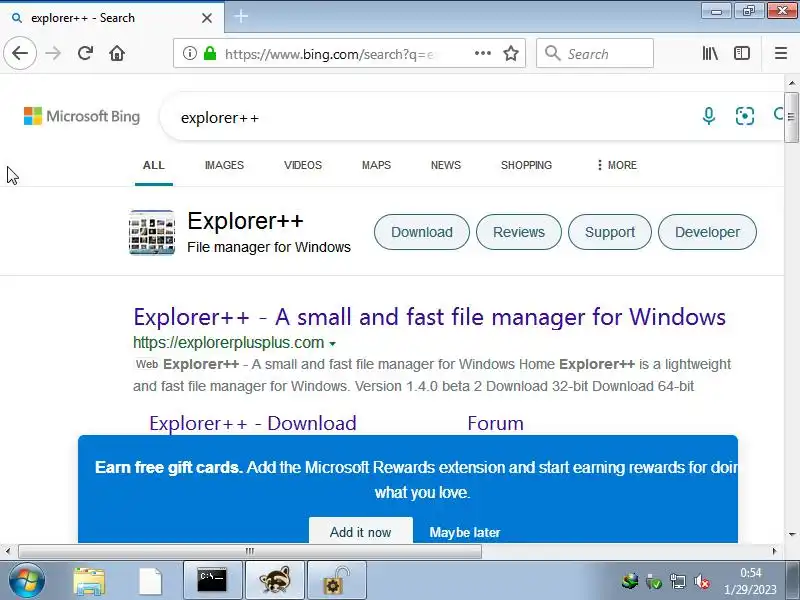
Task: Dismiss the banner with Maybe later
Action: coord(465,532)
